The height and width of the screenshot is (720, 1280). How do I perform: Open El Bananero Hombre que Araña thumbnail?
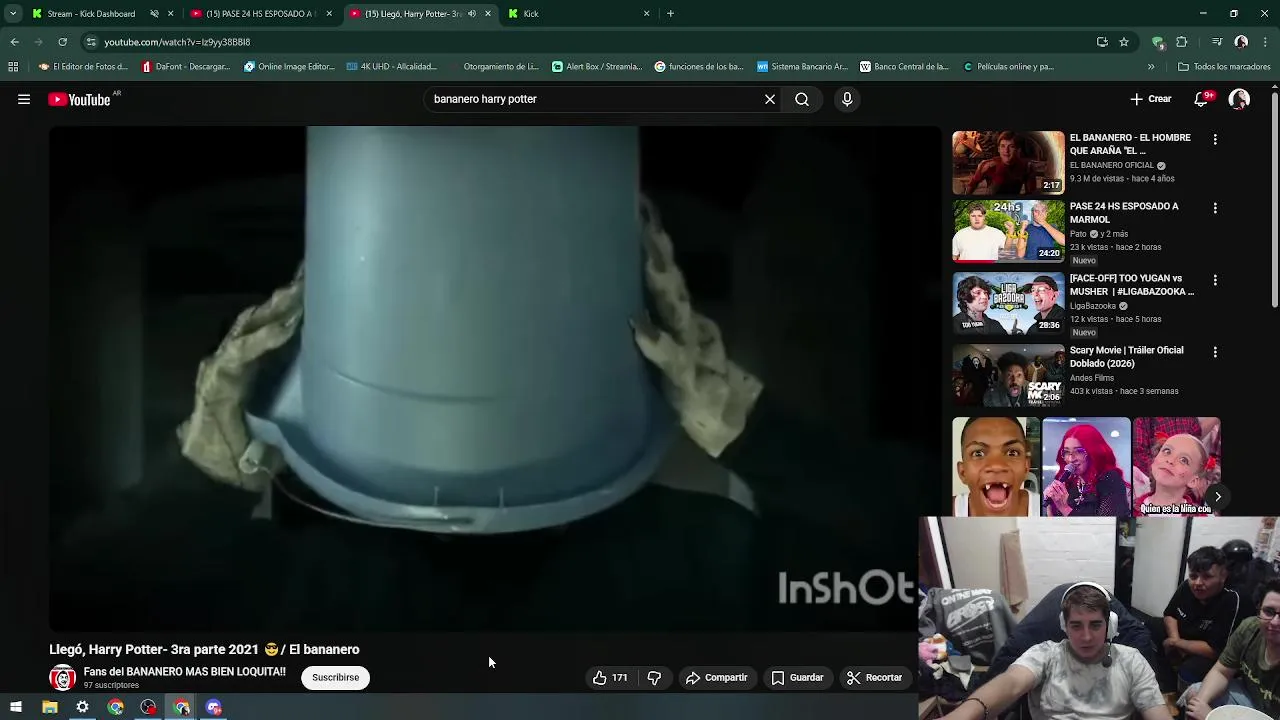[x=1008, y=162]
